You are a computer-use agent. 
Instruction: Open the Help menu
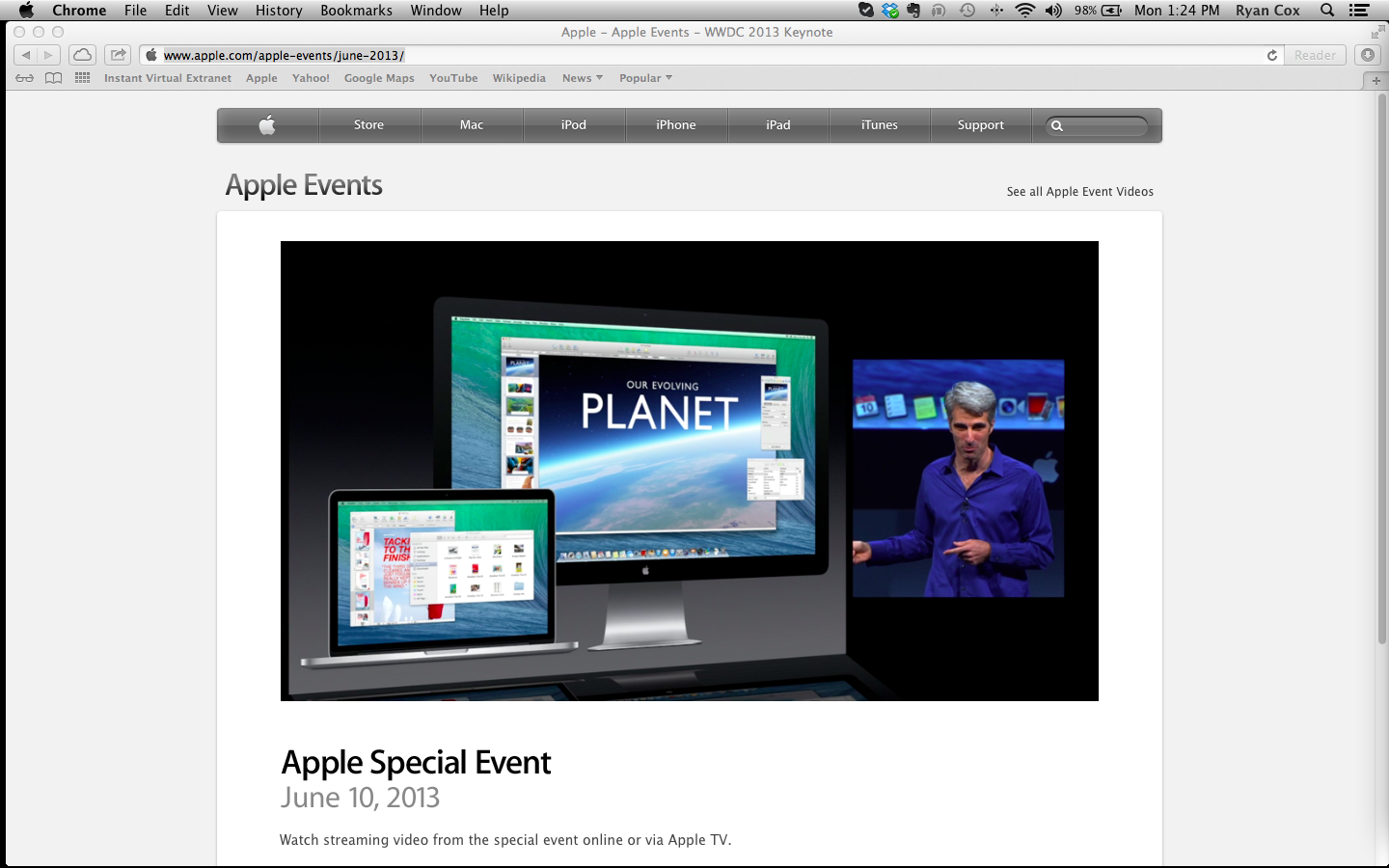(494, 11)
